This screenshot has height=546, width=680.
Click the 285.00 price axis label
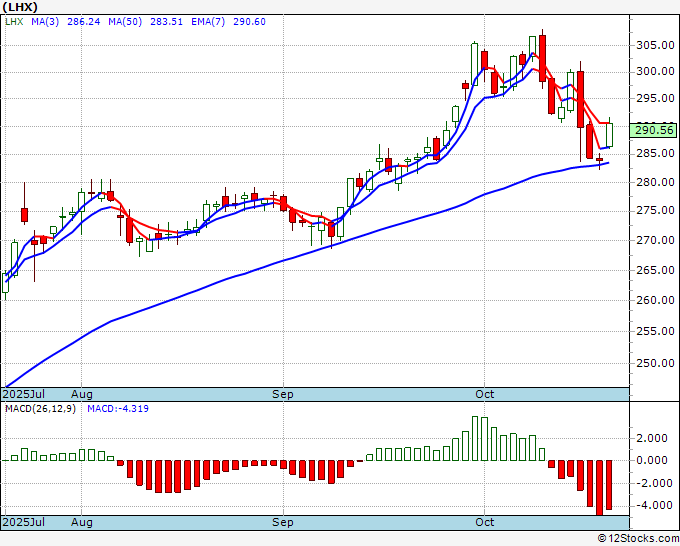coord(655,154)
